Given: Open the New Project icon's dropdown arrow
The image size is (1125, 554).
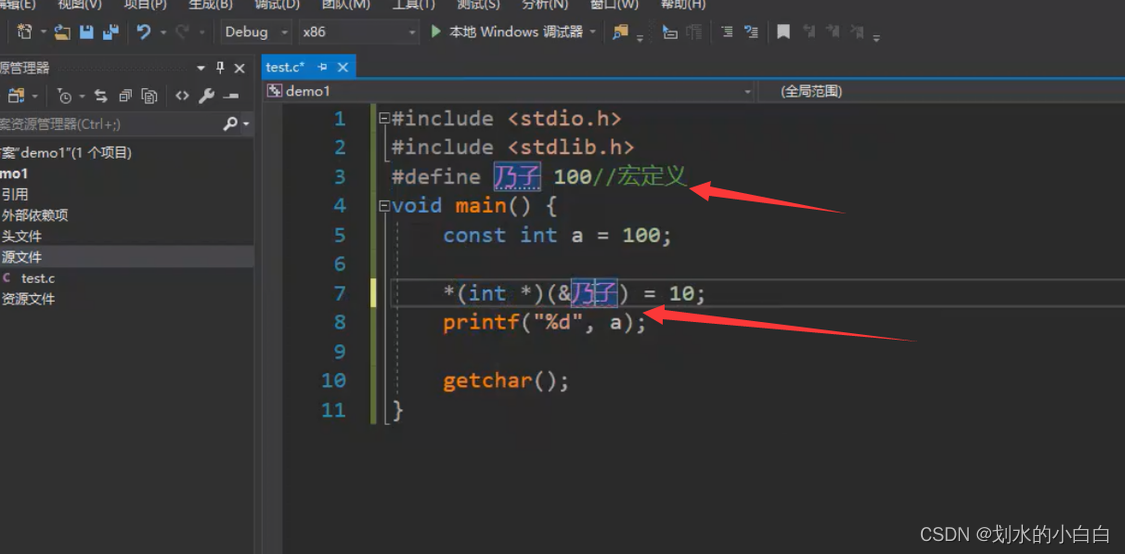Looking at the screenshot, I should pyautogui.click(x=43, y=32).
